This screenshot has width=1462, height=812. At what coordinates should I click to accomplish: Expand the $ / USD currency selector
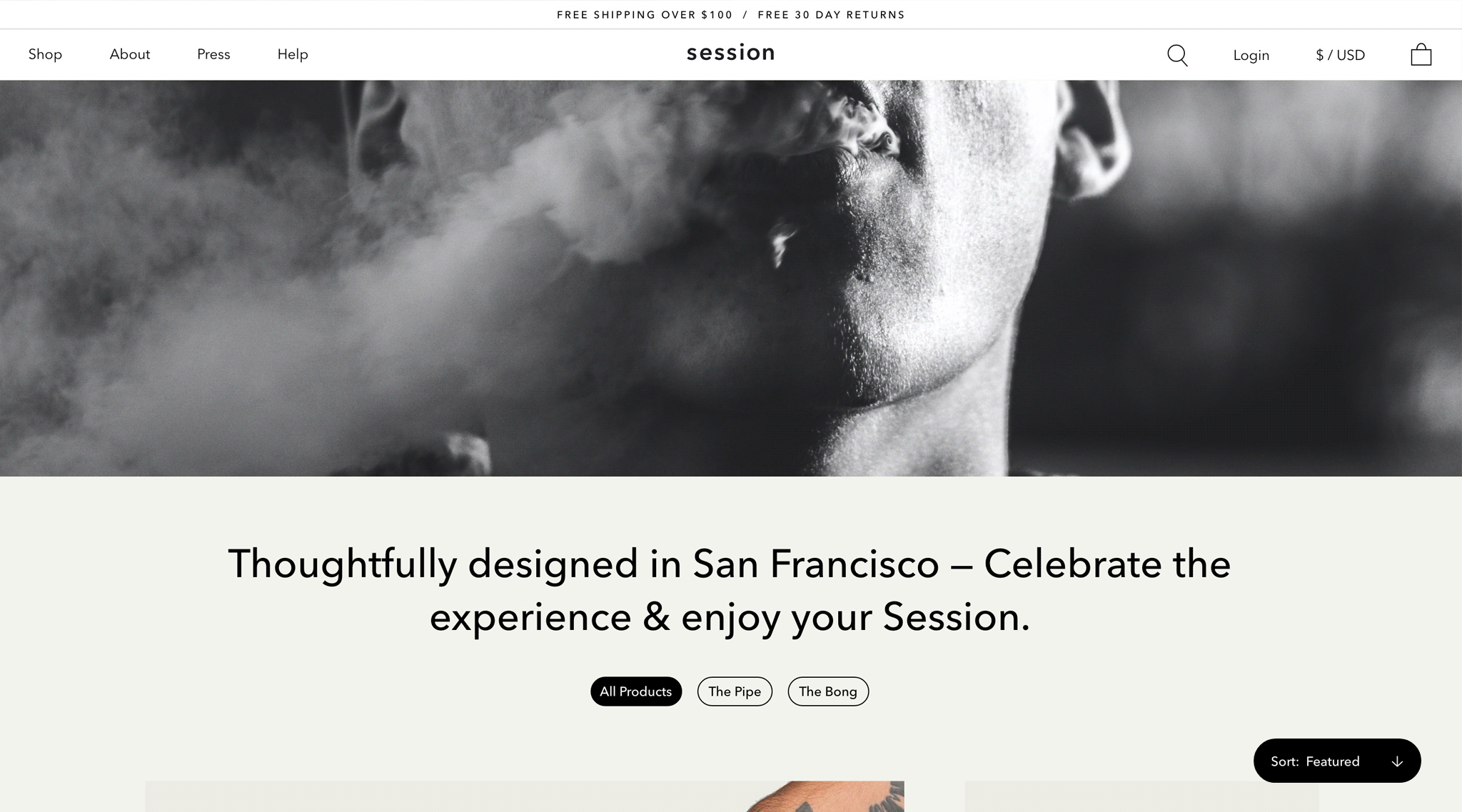click(x=1340, y=55)
